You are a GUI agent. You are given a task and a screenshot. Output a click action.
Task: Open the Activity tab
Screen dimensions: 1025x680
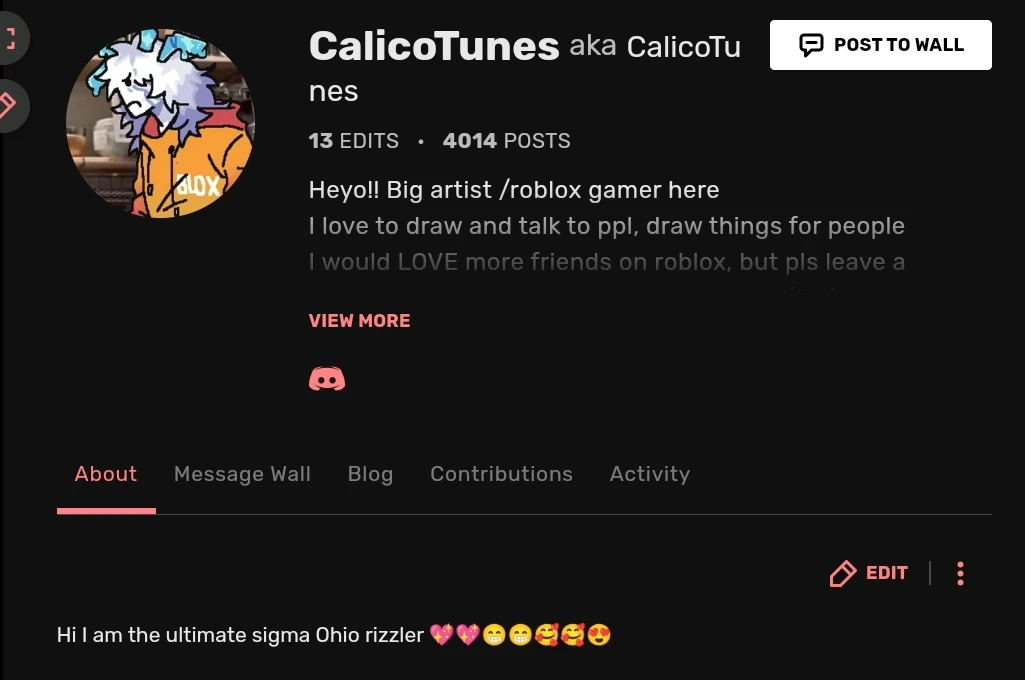(x=650, y=474)
